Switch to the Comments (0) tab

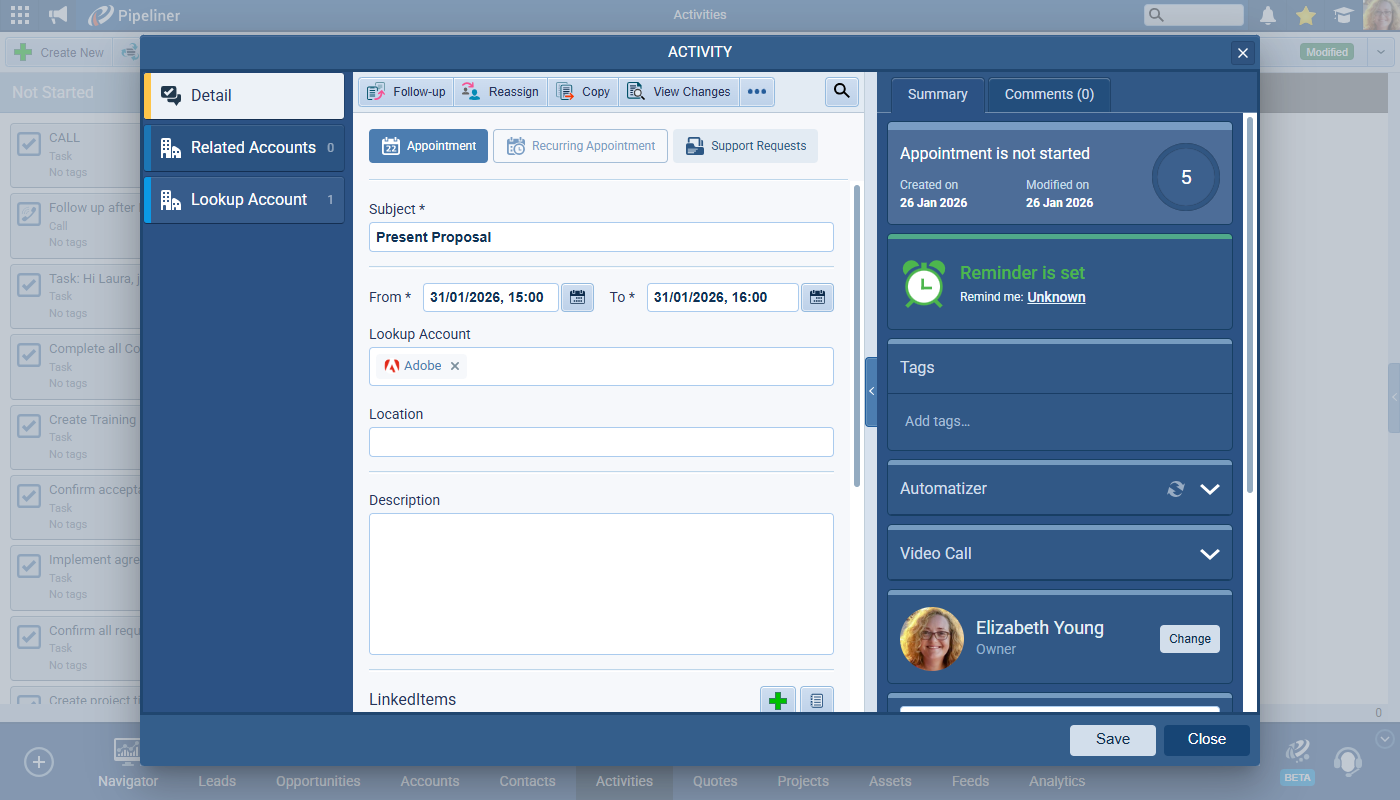tap(1049, 95)
